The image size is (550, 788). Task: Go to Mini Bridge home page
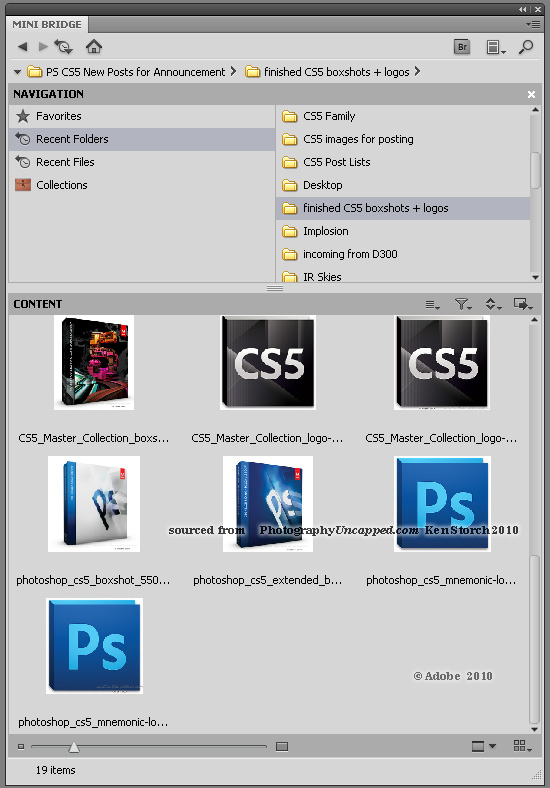[x=94, y=47]
